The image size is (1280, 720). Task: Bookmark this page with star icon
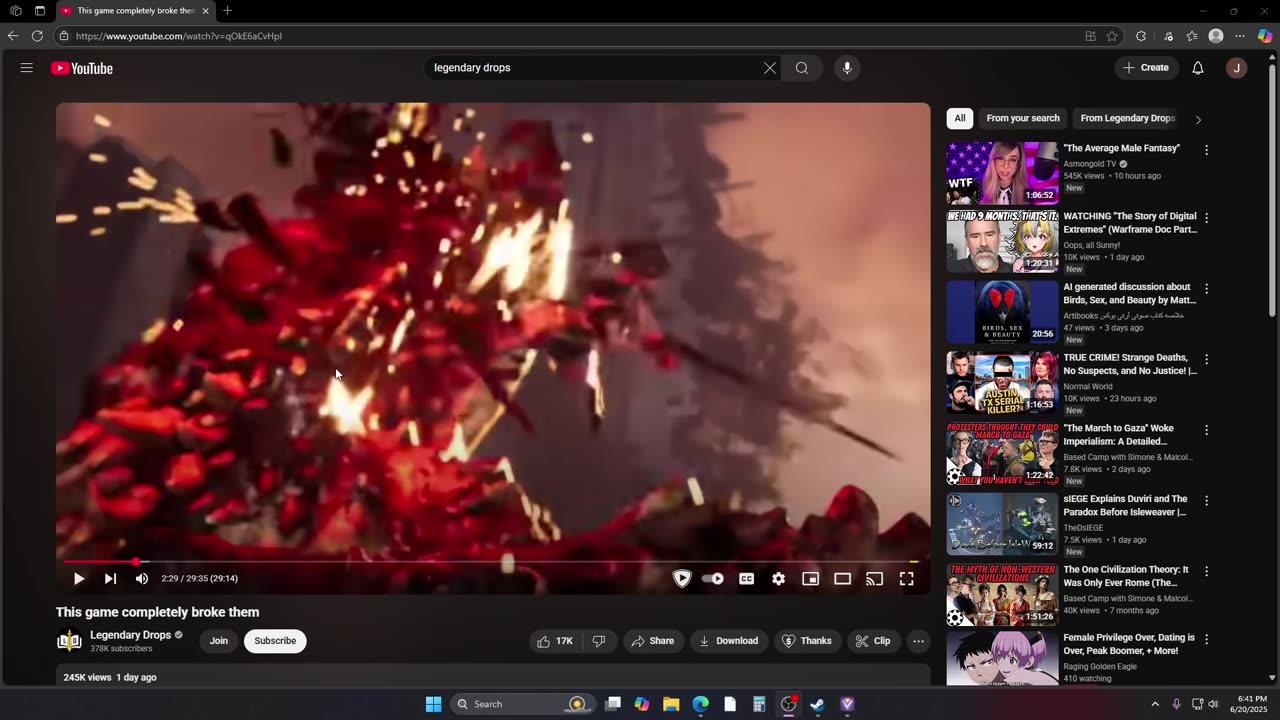tap(1112, 36)
